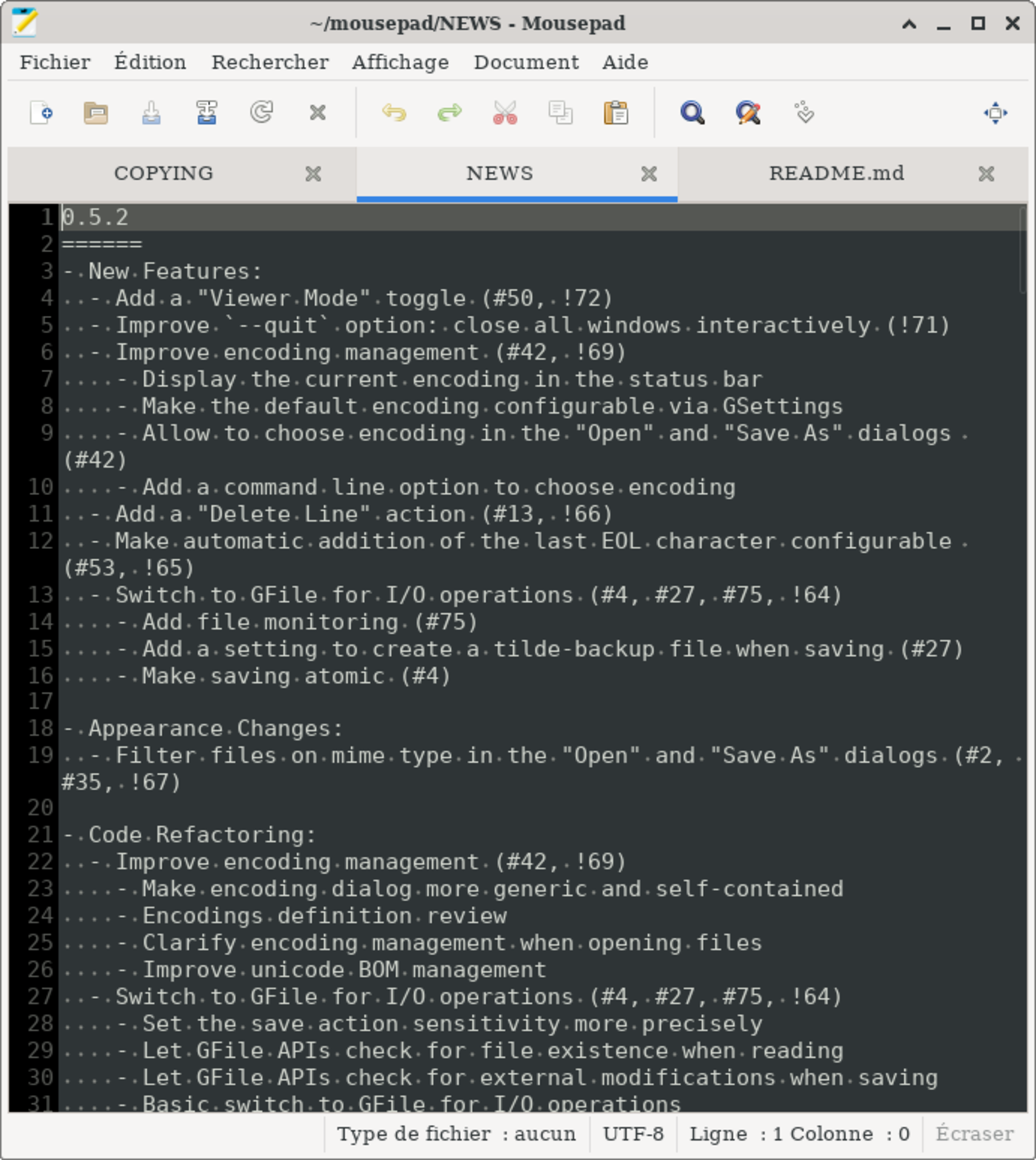Copy selection with toolbar icon

[x=560, y=113]
